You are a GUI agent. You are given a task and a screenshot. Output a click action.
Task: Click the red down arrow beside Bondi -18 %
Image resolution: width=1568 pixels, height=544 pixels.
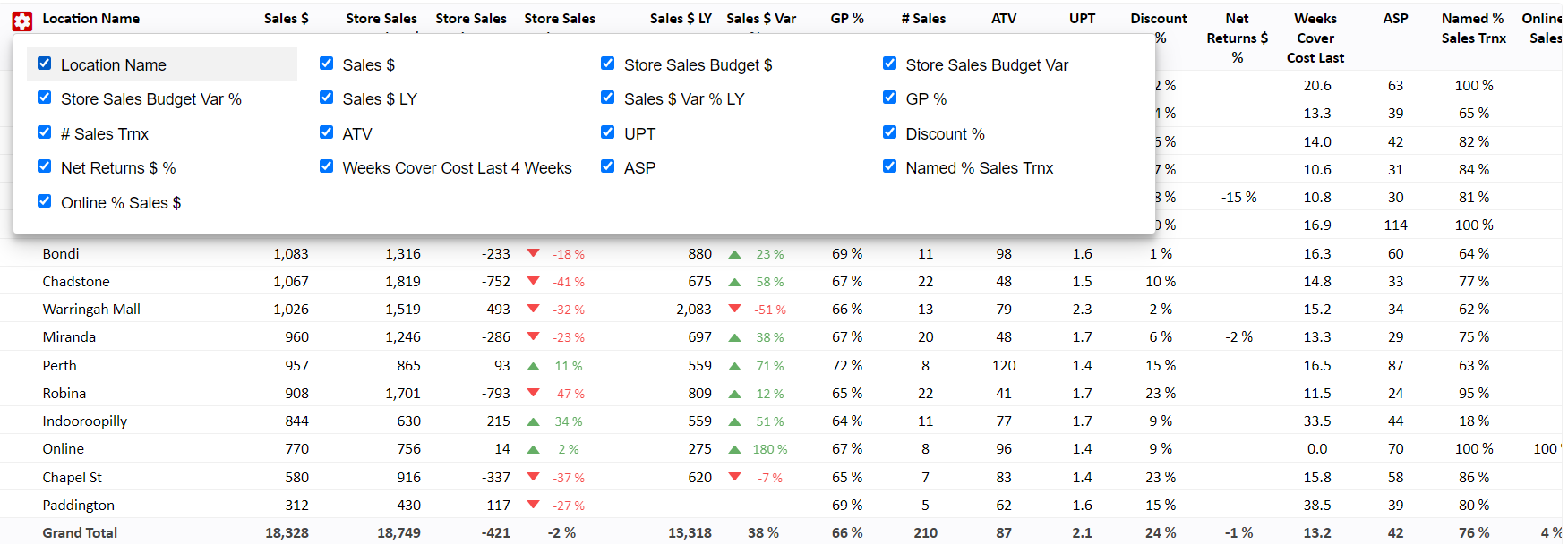point(534,253)
